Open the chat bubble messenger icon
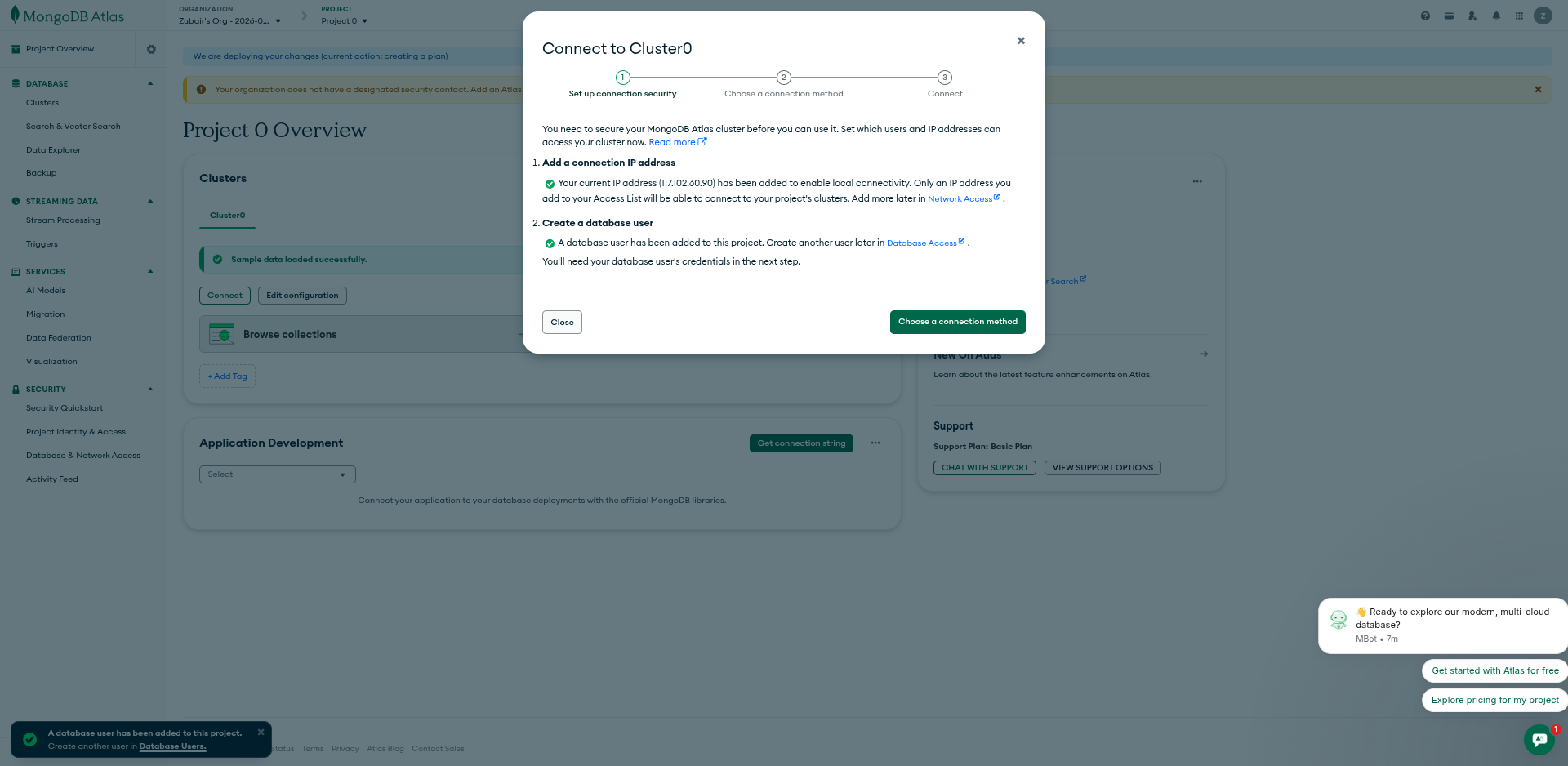Image resolution: width=1568 pixels, height=766 pixels. tap(1539, 739)
